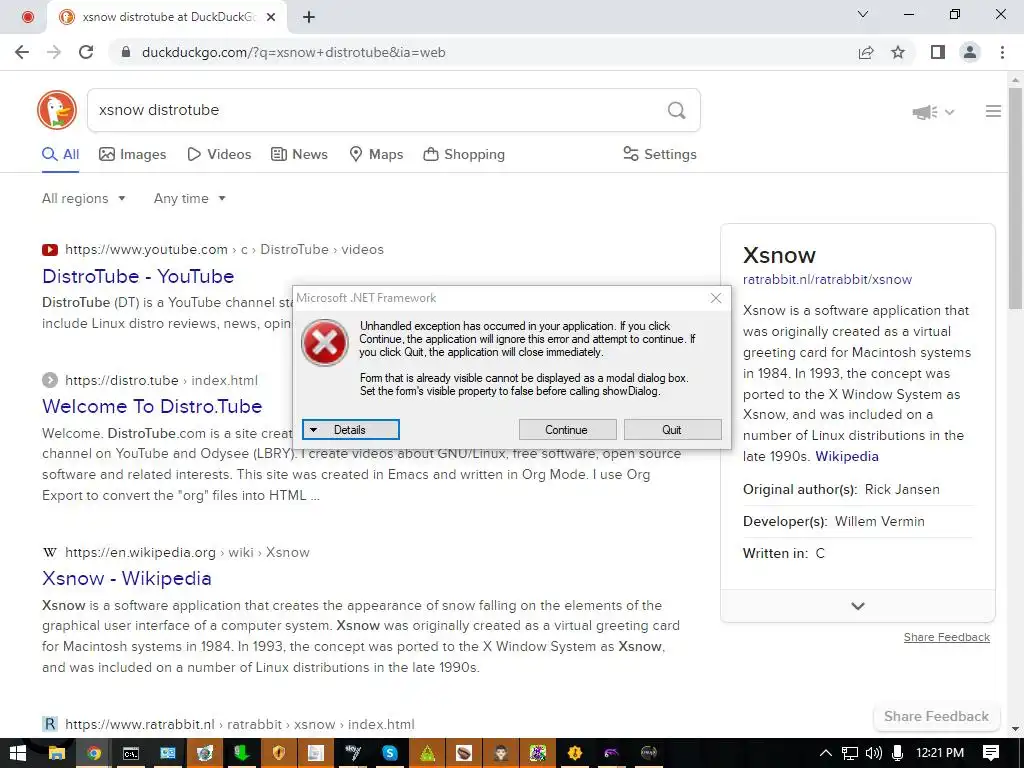Click the browser address bar URL
Screen dimensions: 1024x768
tap(293, 52)
